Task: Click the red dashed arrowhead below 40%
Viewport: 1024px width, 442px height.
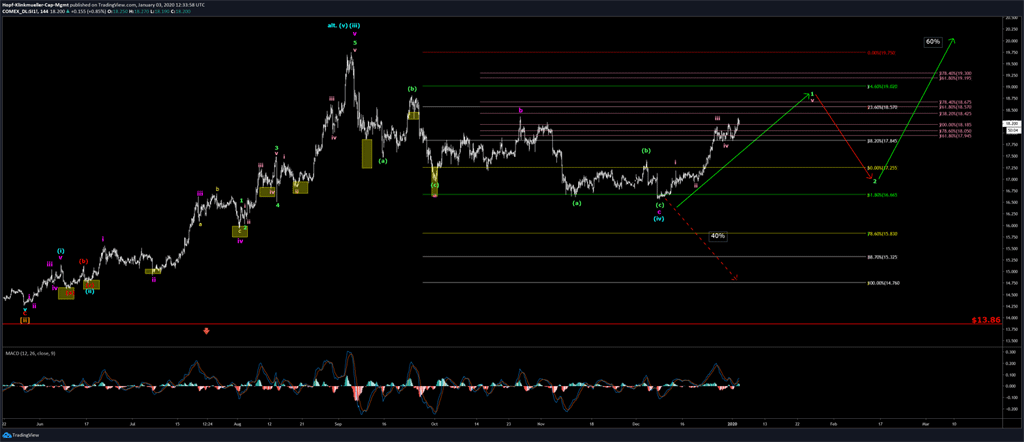Action: tap(737, 278)
